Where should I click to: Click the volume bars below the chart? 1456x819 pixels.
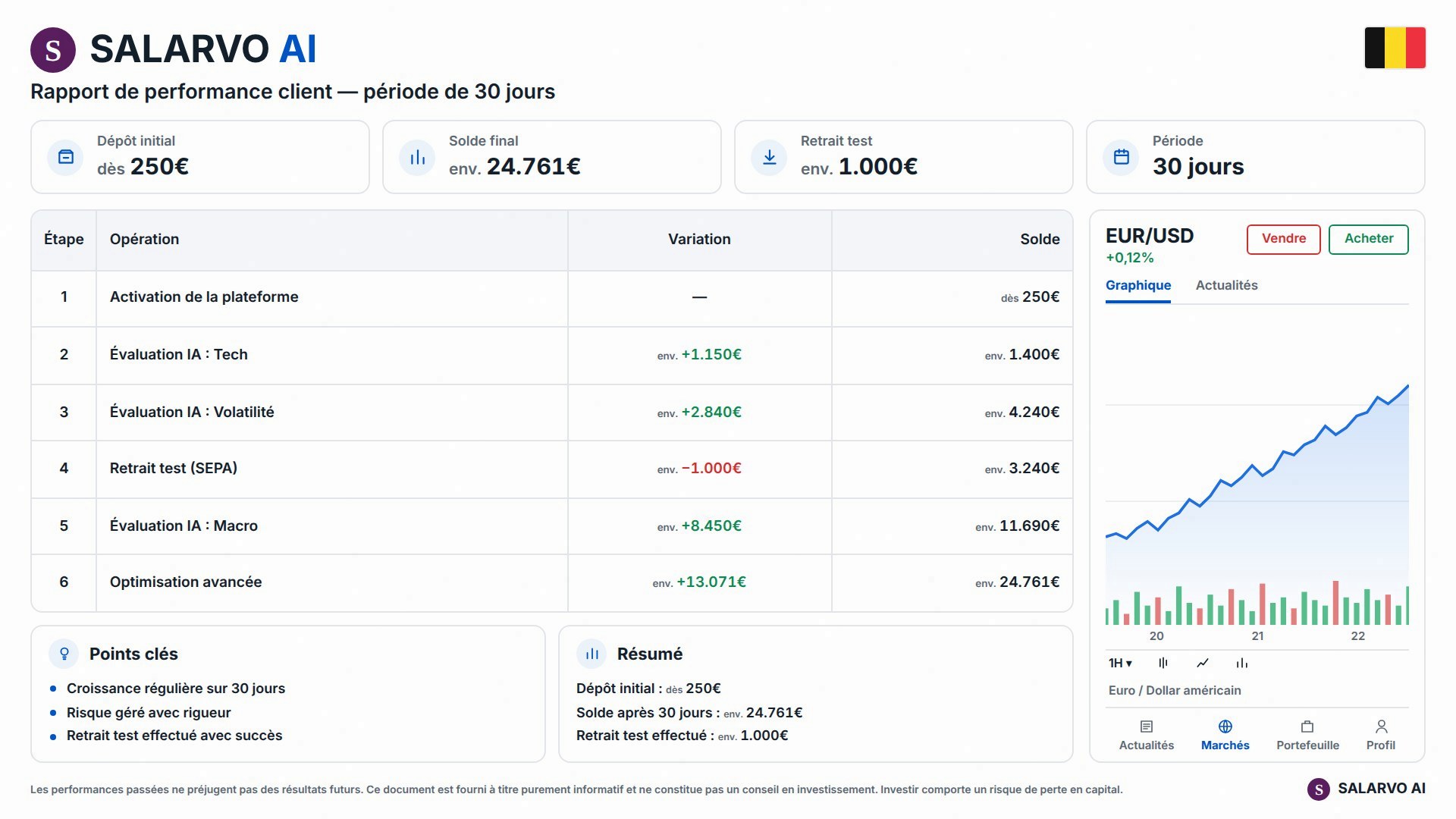click(1257, 604)
